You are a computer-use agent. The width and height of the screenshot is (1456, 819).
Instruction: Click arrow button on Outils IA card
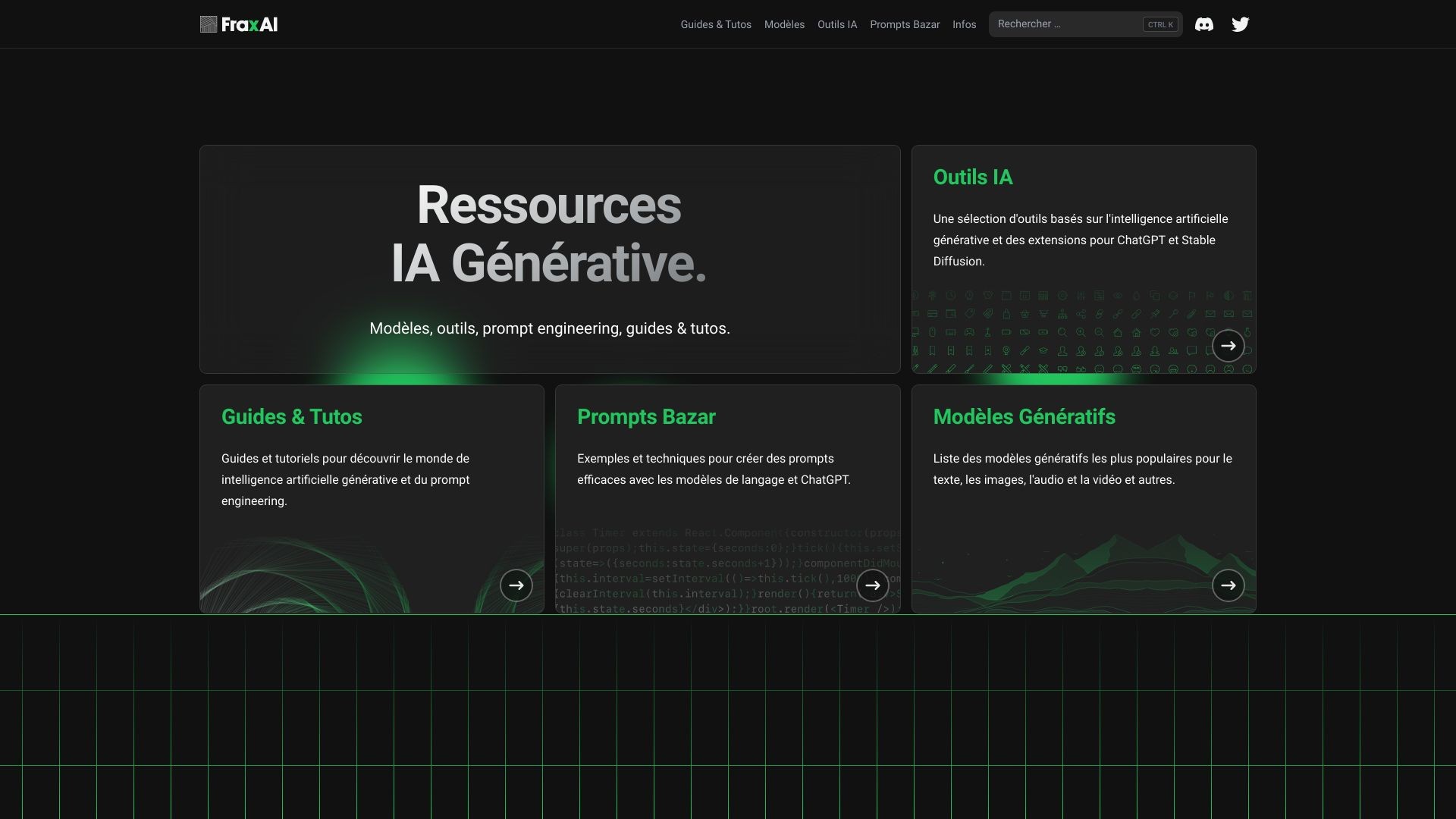tap(1228, 346)
